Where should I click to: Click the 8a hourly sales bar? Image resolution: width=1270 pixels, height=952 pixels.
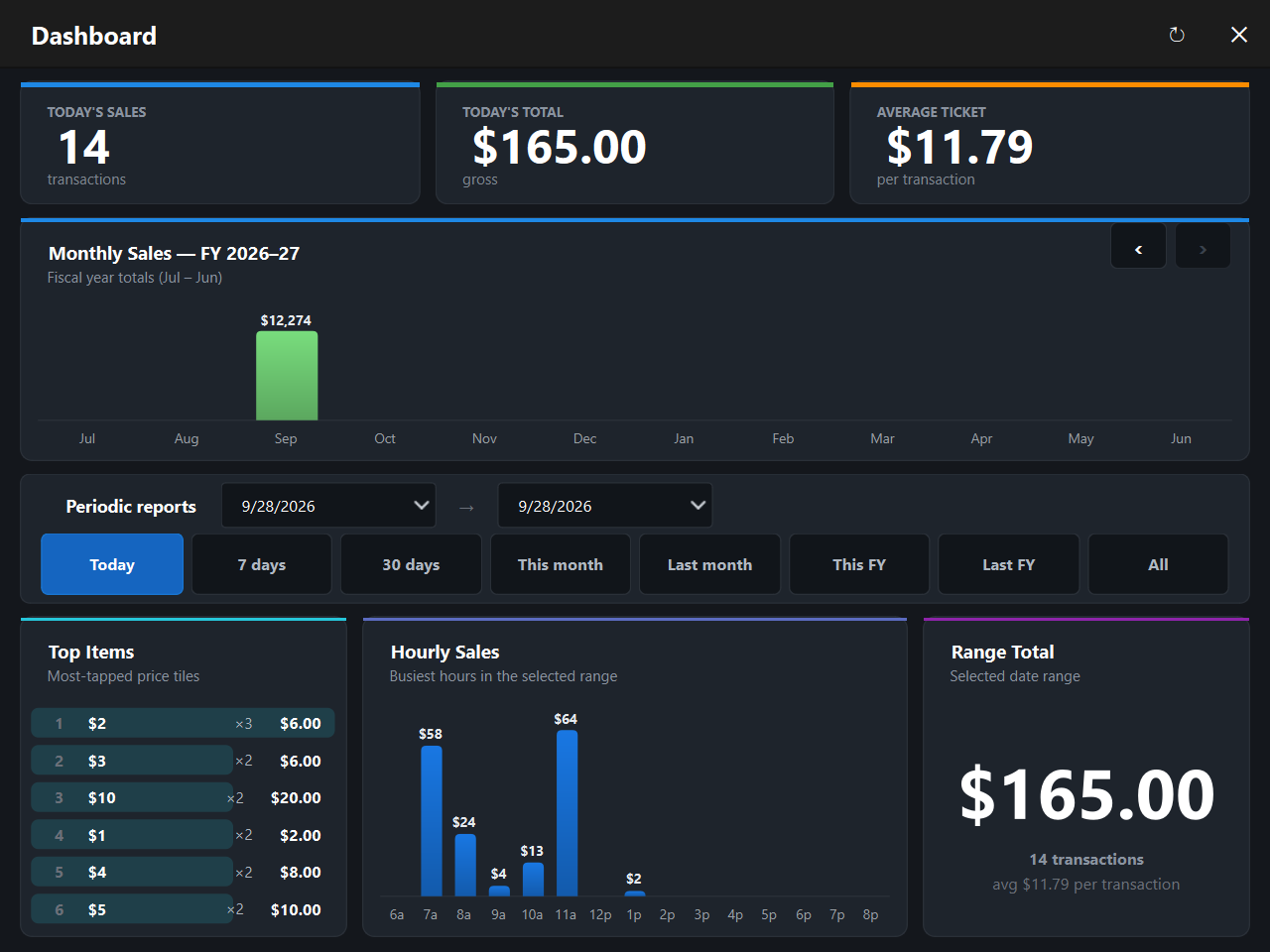click(465, 865)
